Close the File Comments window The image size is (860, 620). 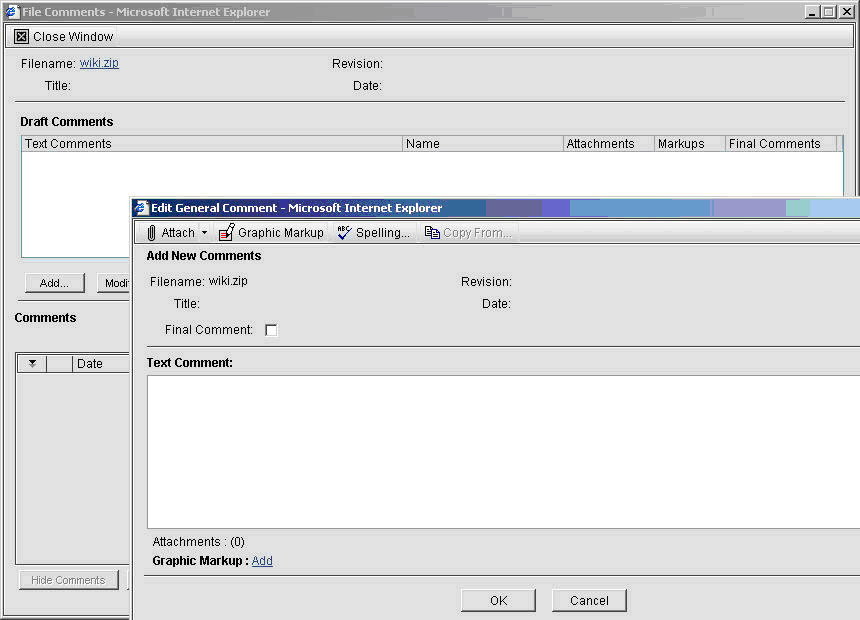[x=846, y=12]
